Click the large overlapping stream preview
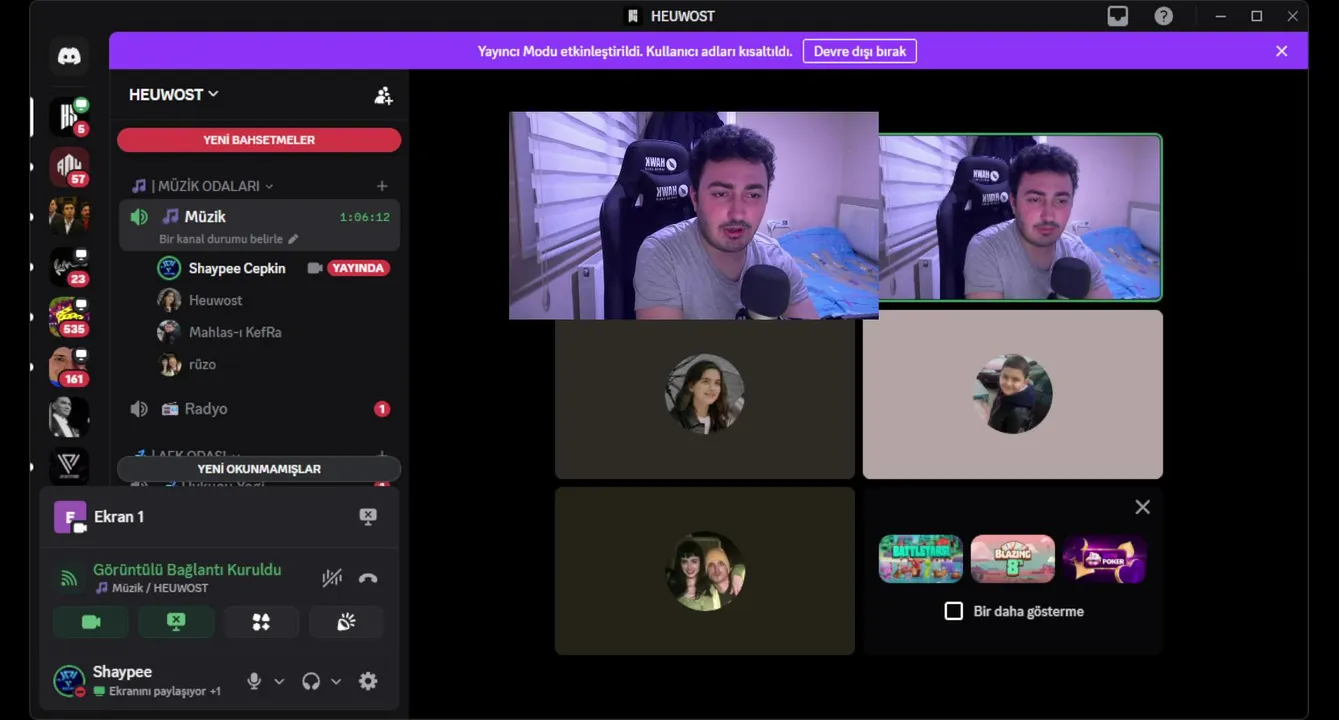The height and width of the screenshot is (720, 1339). click(693, 215)
